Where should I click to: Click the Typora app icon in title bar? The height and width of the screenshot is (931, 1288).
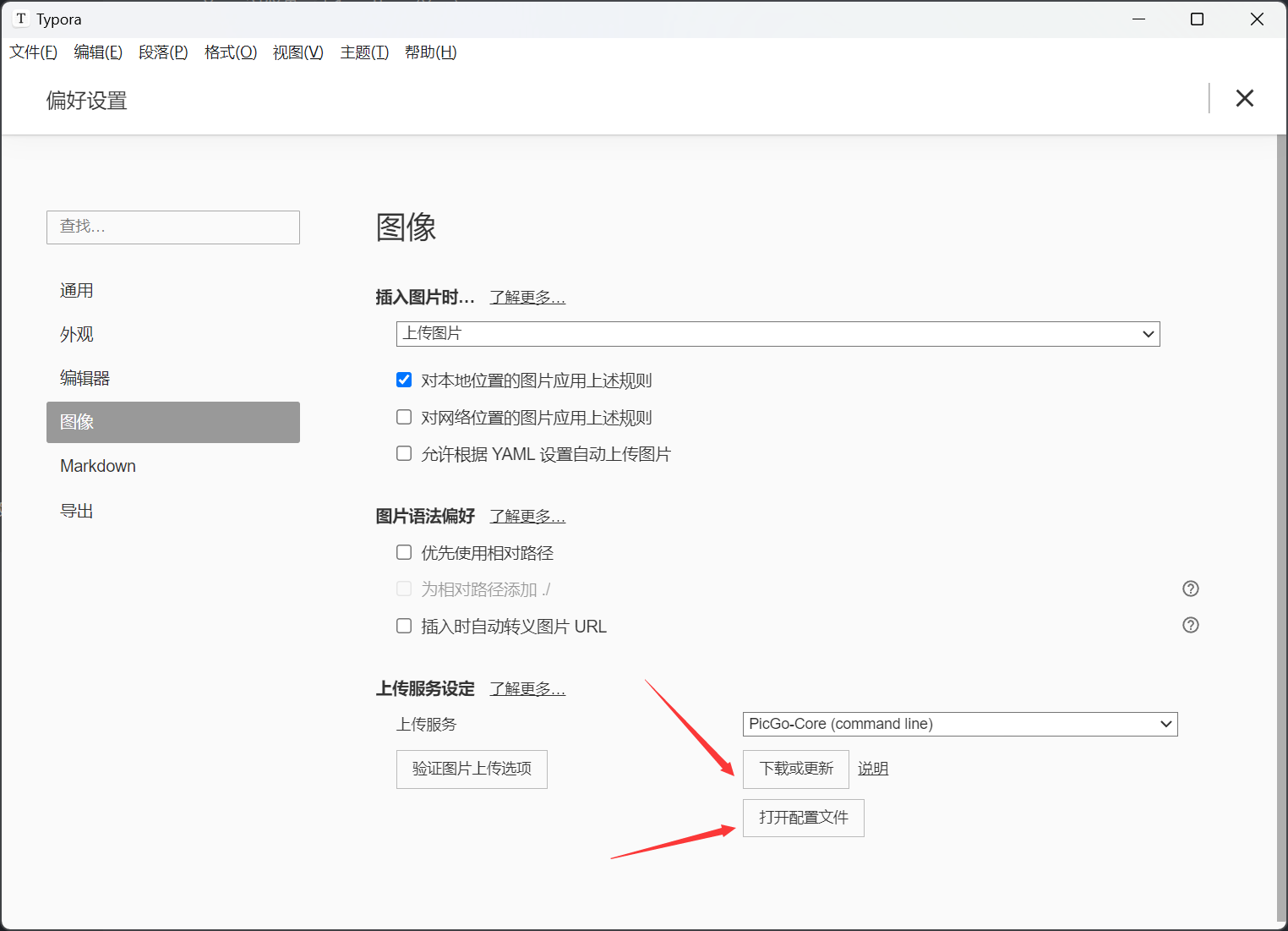(21, 19)
